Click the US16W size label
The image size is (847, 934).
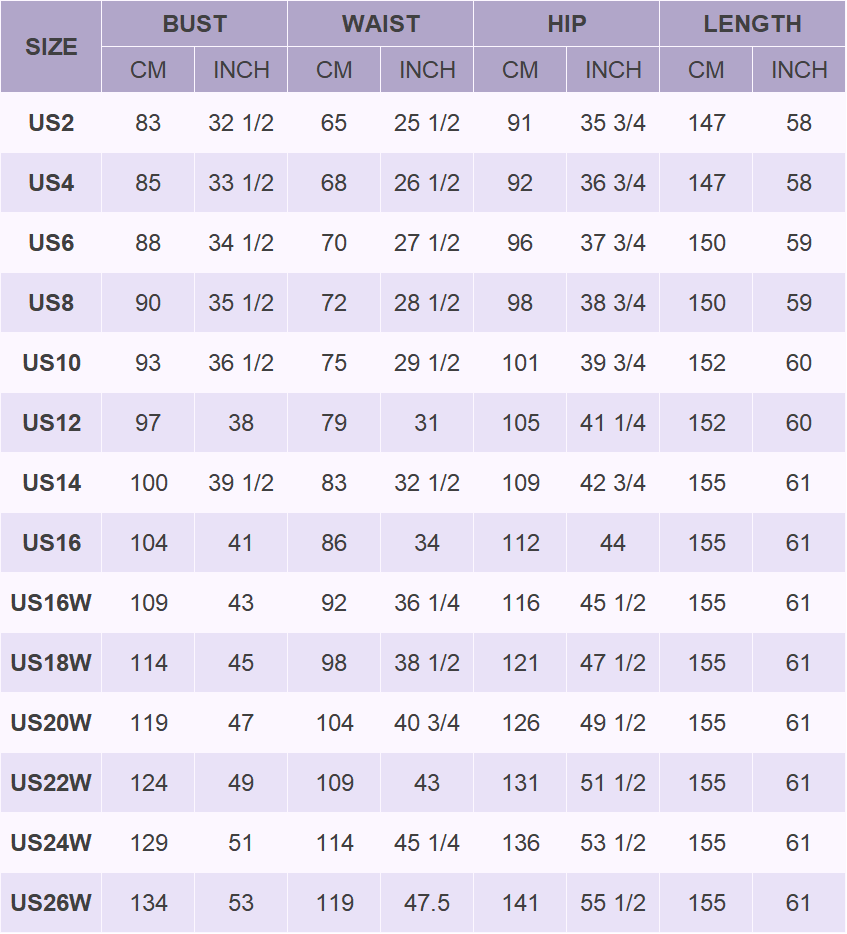point(51,603)
